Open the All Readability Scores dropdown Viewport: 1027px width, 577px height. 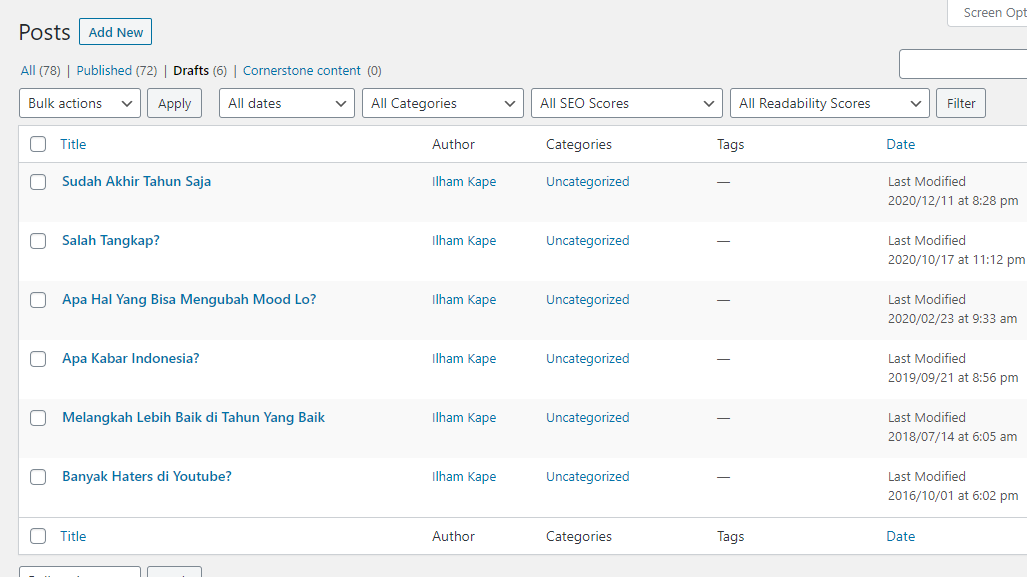pos(830,104)
